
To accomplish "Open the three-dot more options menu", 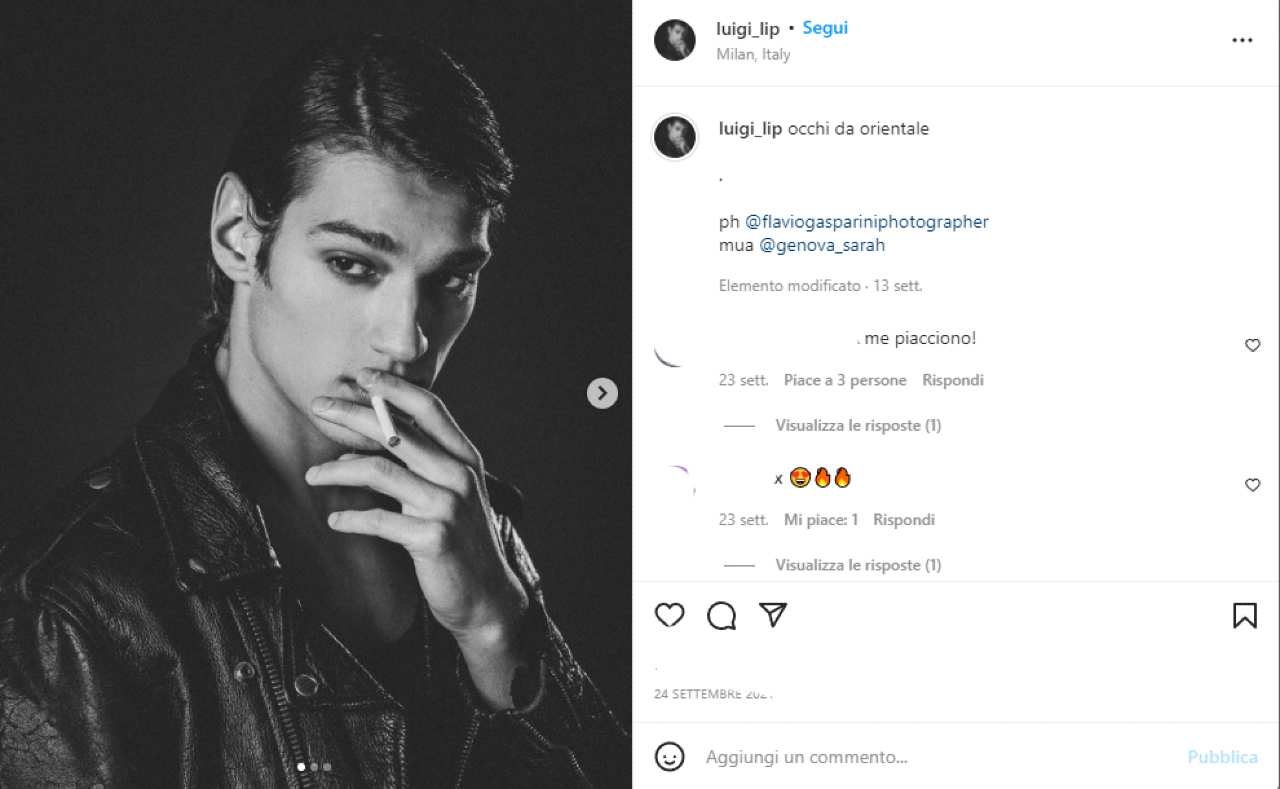I will 1242,41.
